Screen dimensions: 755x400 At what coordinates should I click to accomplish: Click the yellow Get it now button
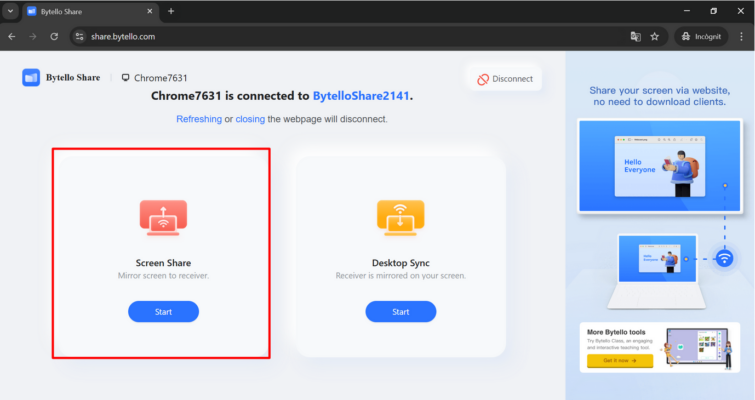click(x=619, y=360)
